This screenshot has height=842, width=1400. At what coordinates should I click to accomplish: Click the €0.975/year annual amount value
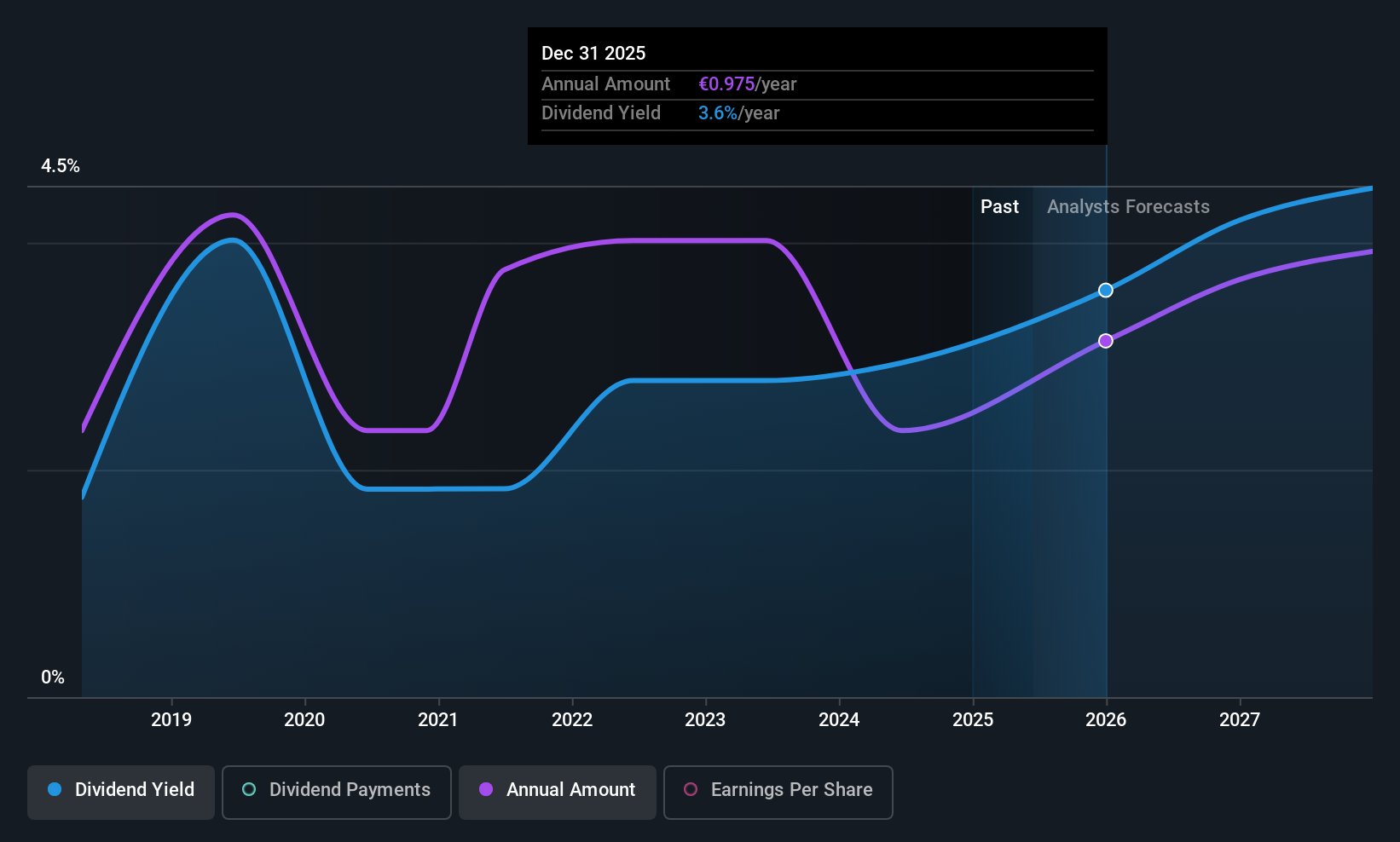pyautogui.click(x=748, y=84)
